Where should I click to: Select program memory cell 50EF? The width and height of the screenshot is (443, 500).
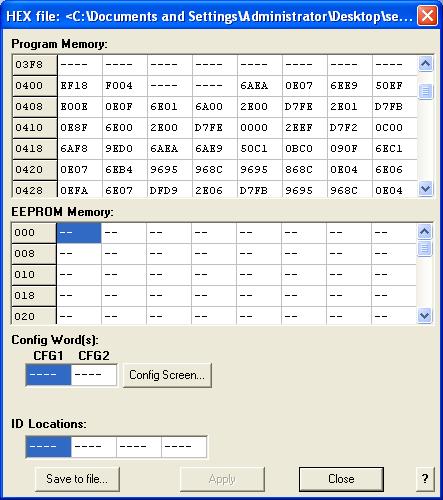[395, 86]
